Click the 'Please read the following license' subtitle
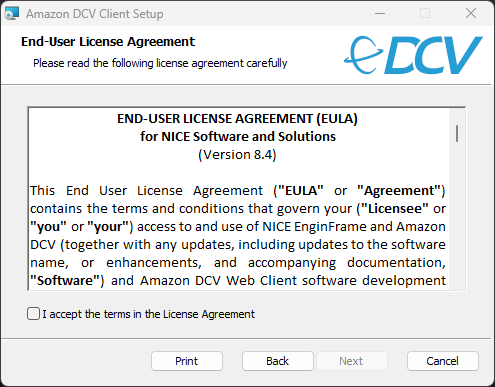 coord(160,63)
